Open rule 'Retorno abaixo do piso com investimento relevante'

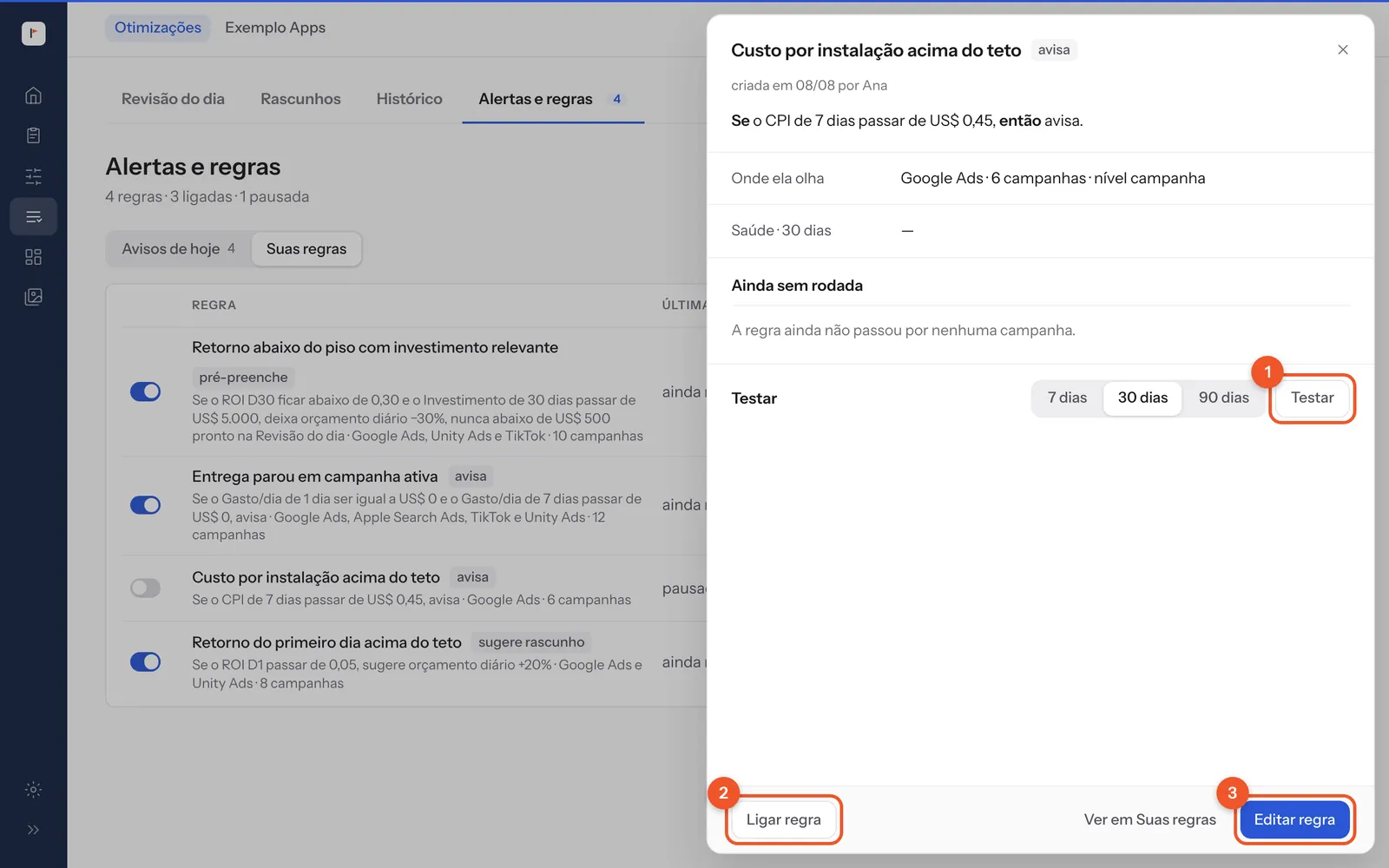pyautogui.click(x=375, y=347)
